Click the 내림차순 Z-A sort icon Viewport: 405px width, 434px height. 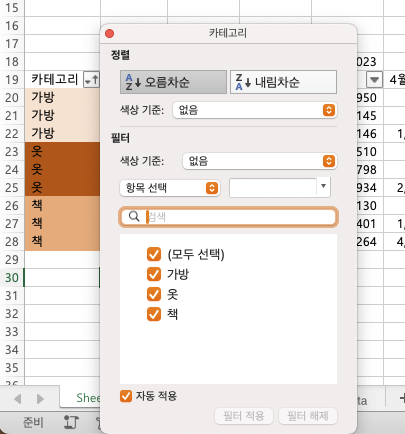[x=243, y=82]
